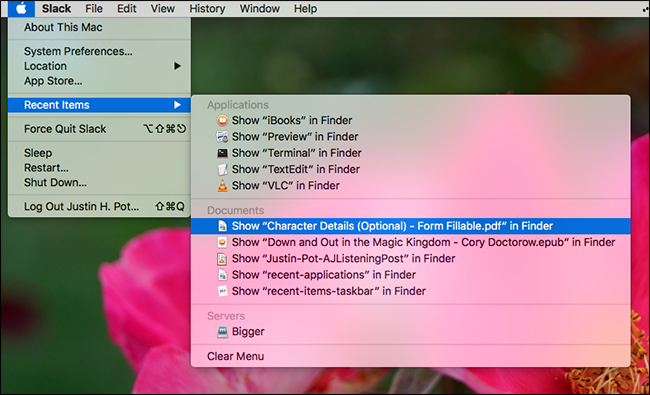This screenshot has height=395, width=650.
Task: Click the Terminal app icon
Action: click(223, 153)
